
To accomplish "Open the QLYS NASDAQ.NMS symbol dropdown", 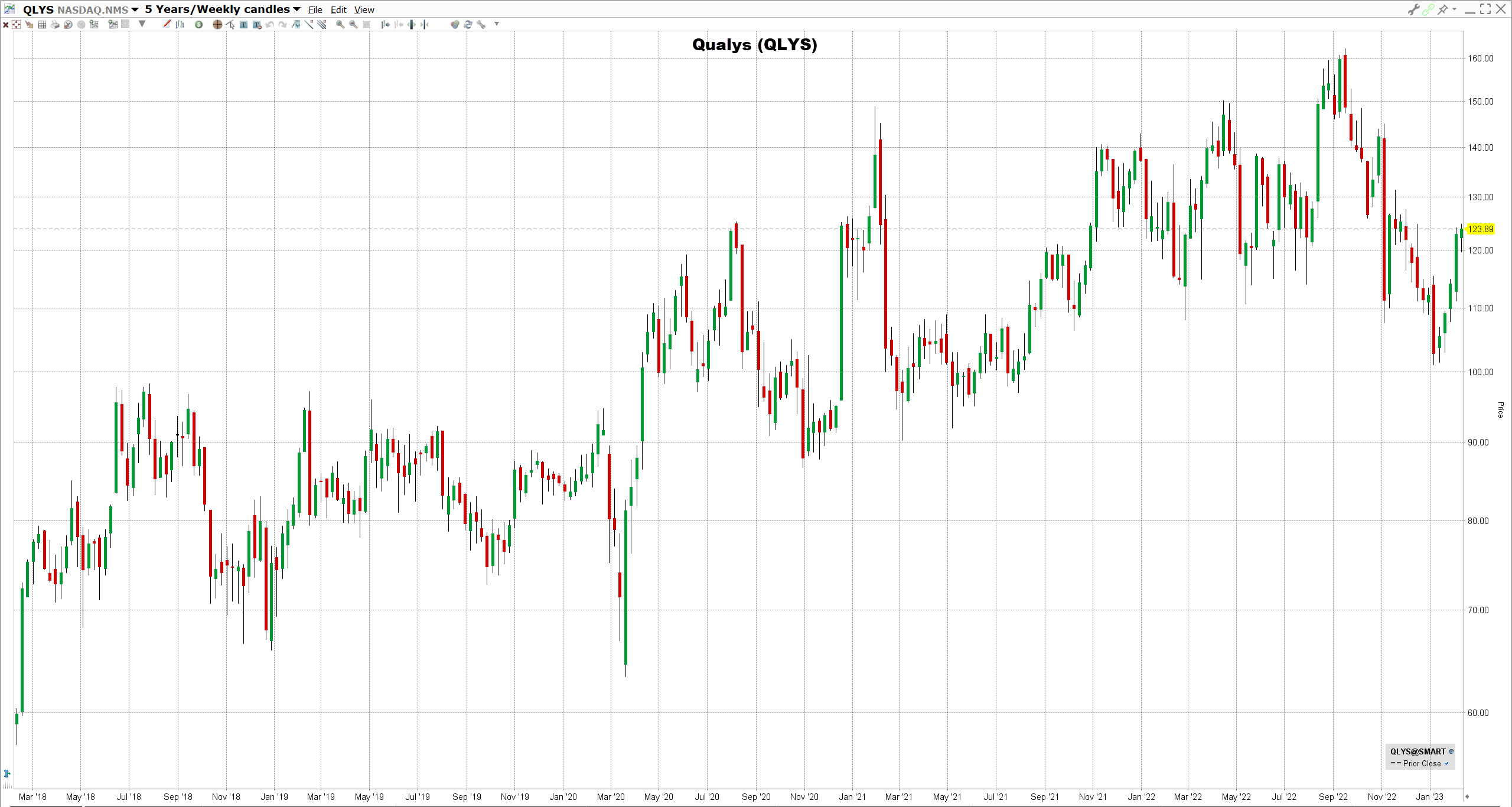I will click(x=135, y=9).
